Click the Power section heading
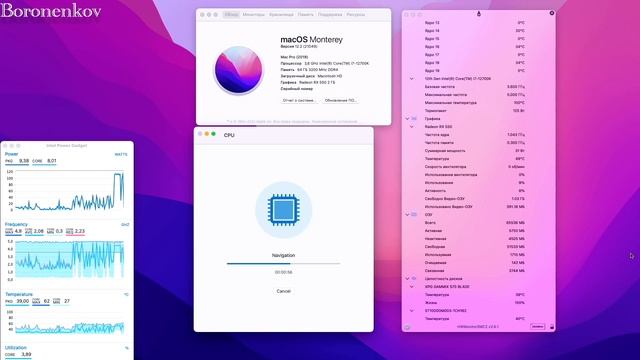640x360 pixels. tap(11, 154)
